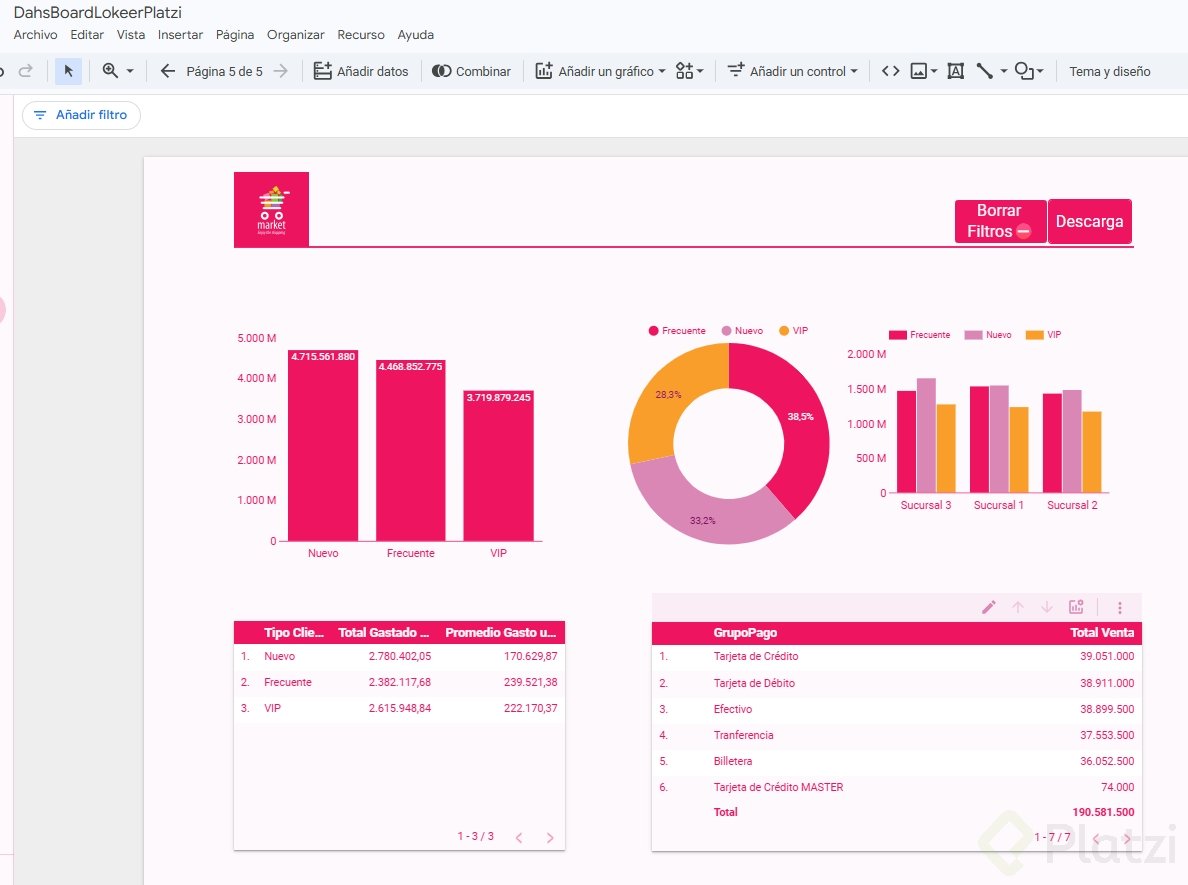Open the Insertar menu
The height and width of the screenshot is (885, 1188).
pyautogui.click(x=180, y=35)
